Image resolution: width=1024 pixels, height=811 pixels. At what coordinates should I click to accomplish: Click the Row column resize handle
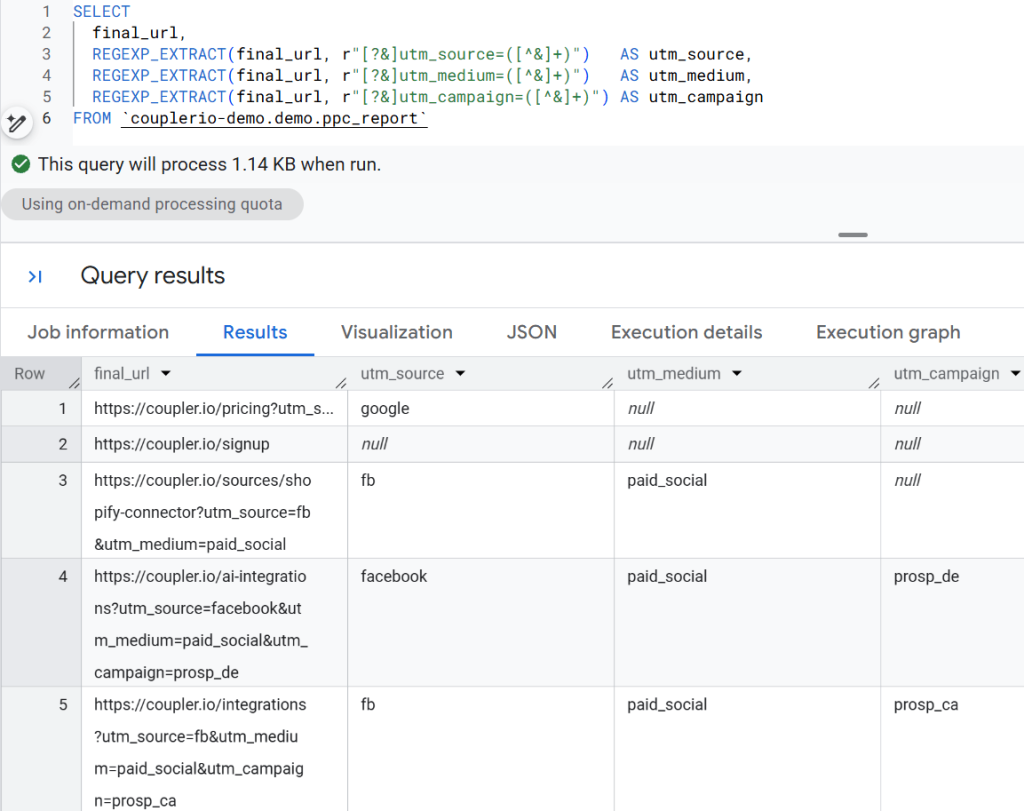[x=74, y=383]
